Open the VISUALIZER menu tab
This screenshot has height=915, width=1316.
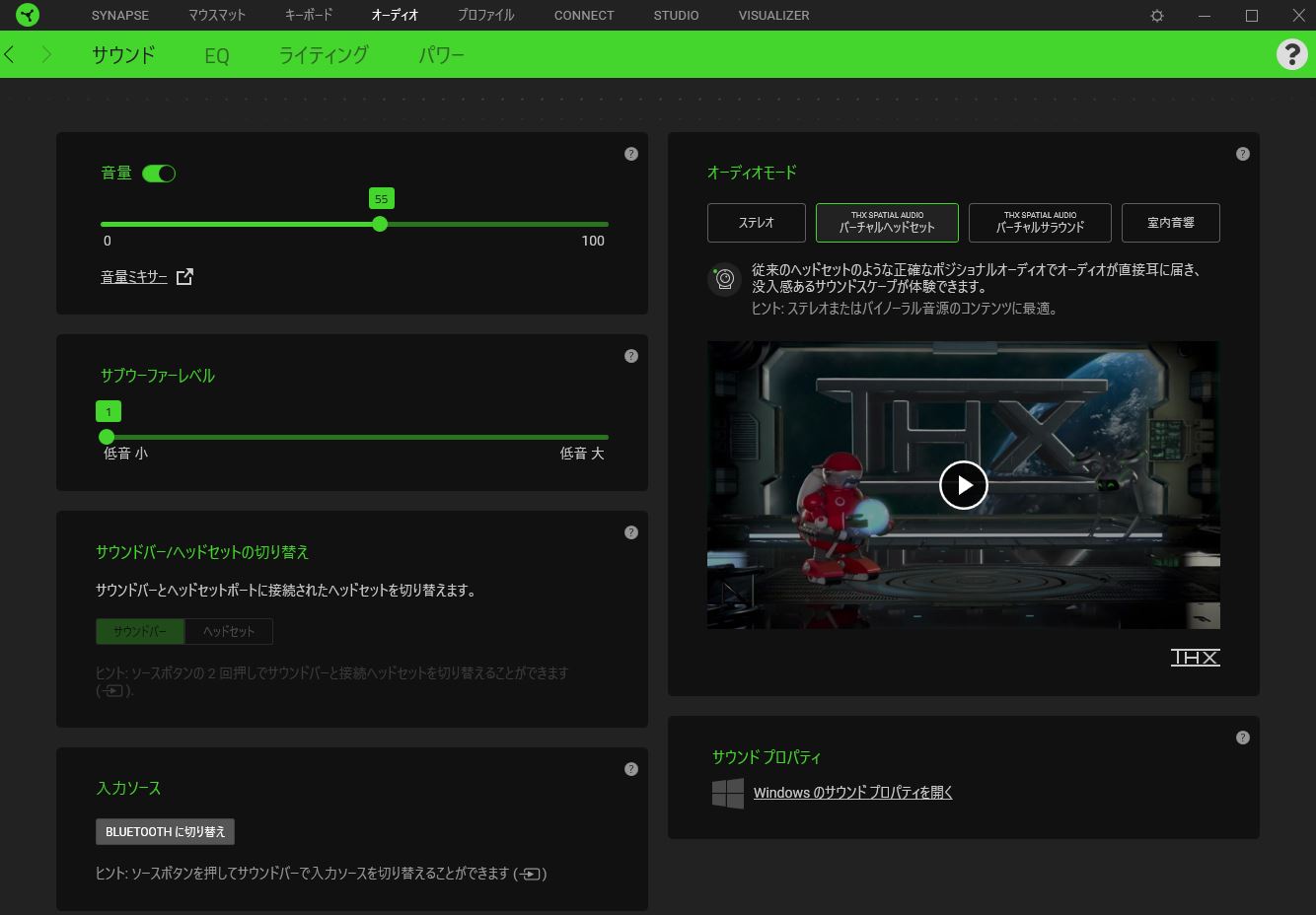pyautogui.click(x=773, y=15)
